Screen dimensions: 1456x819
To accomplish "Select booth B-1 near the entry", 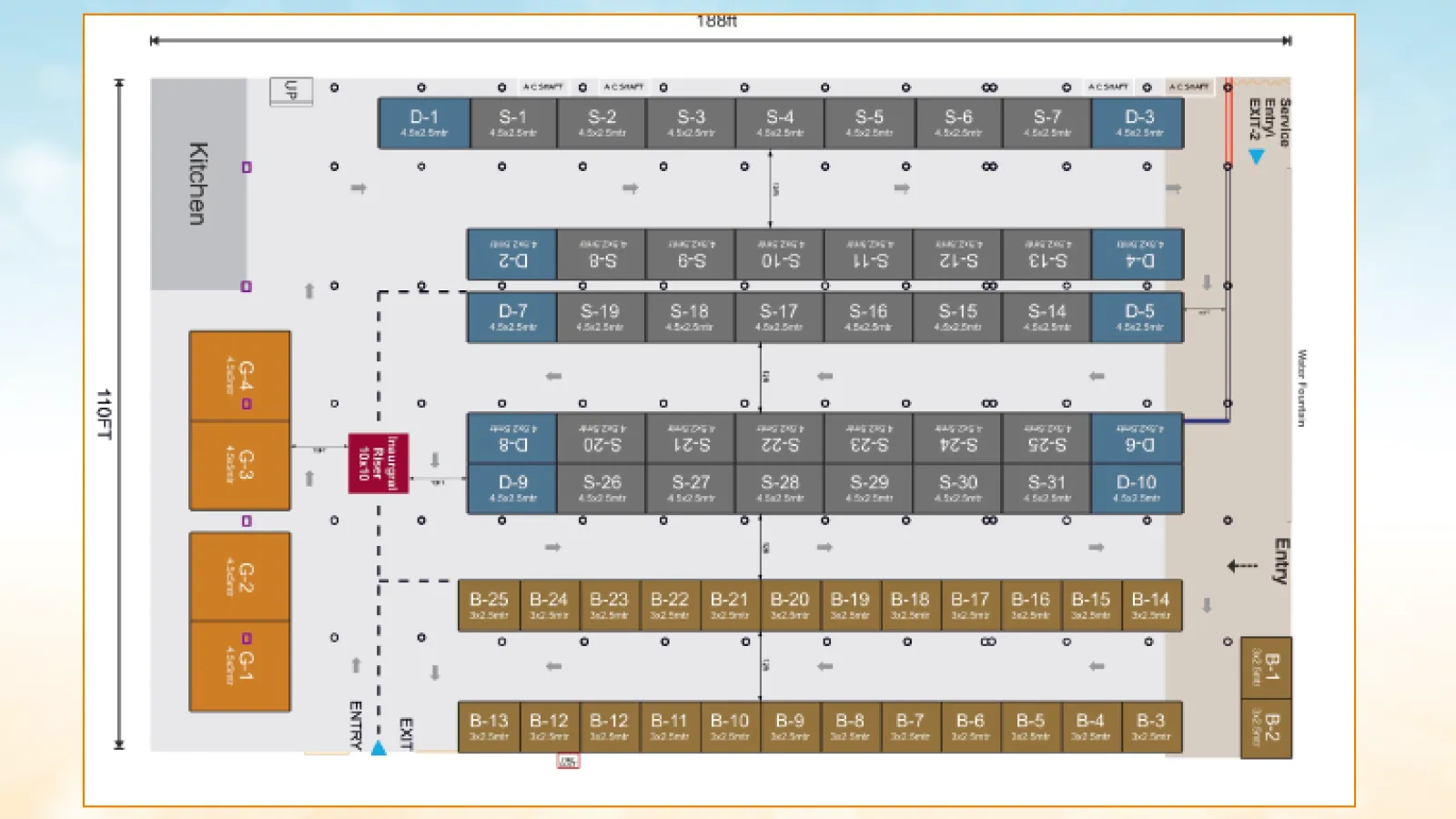I will click(1266, 667).
